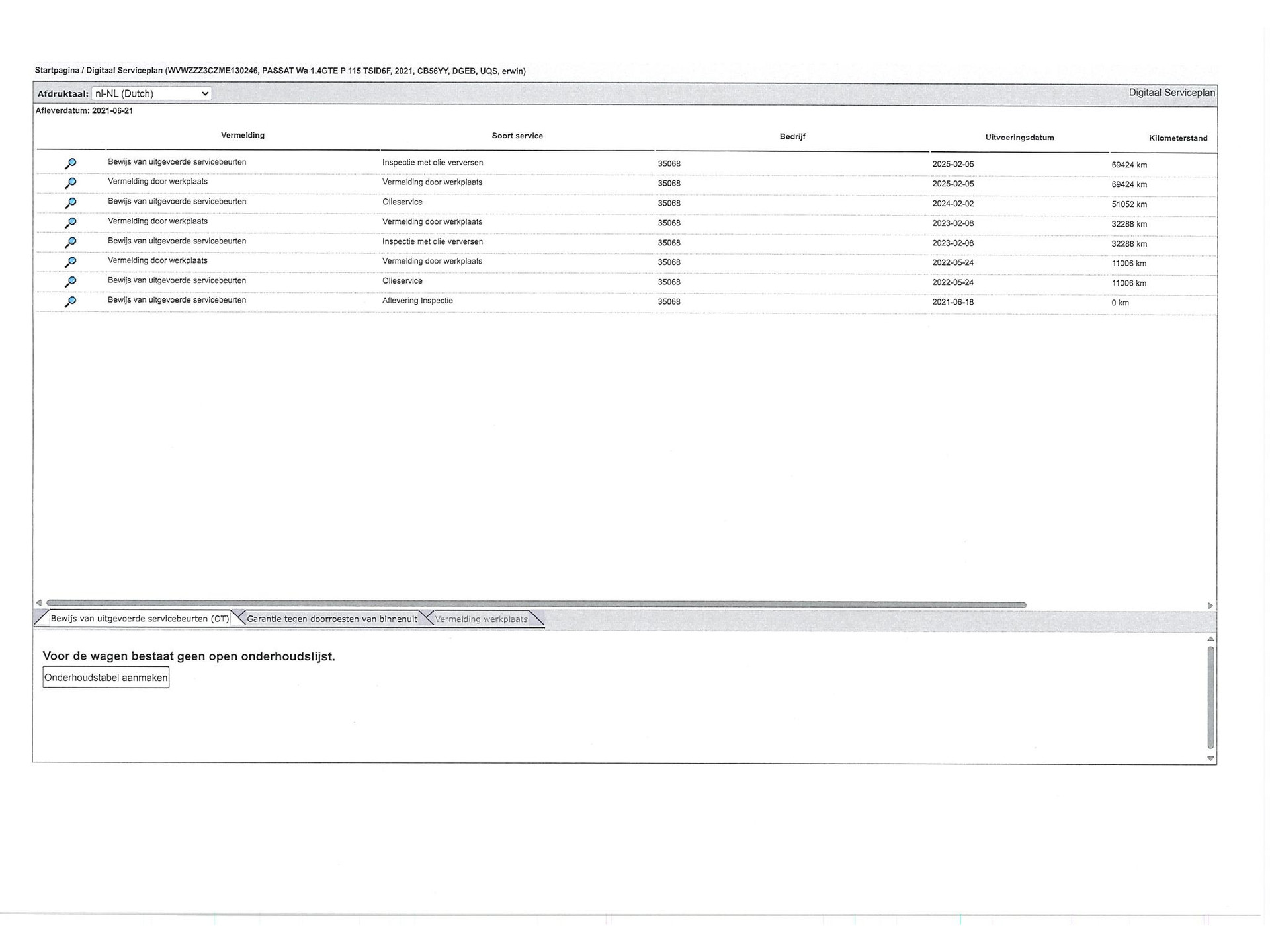Screen dimensions: 1270x952
Task: Open details for 69424 km Inspectie met olie verversen entry
Action: 71,163
